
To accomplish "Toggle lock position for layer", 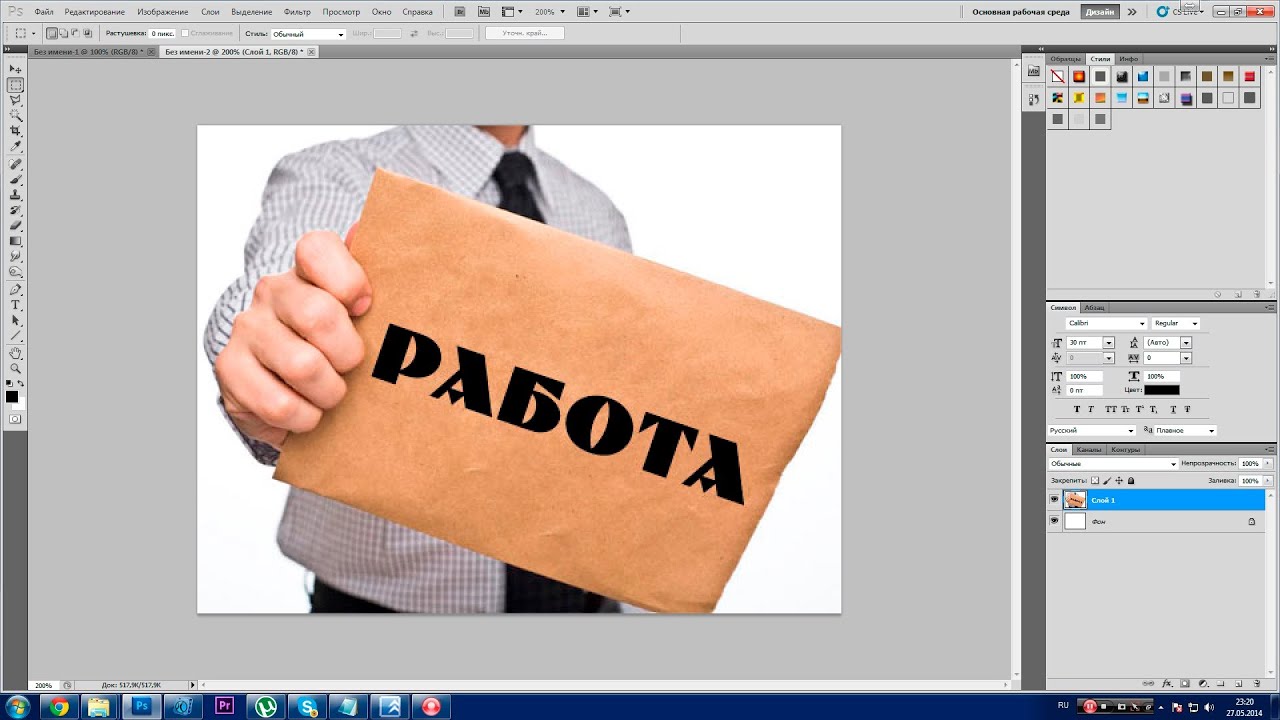I will pyautogui.click(x=1119, y=480).
